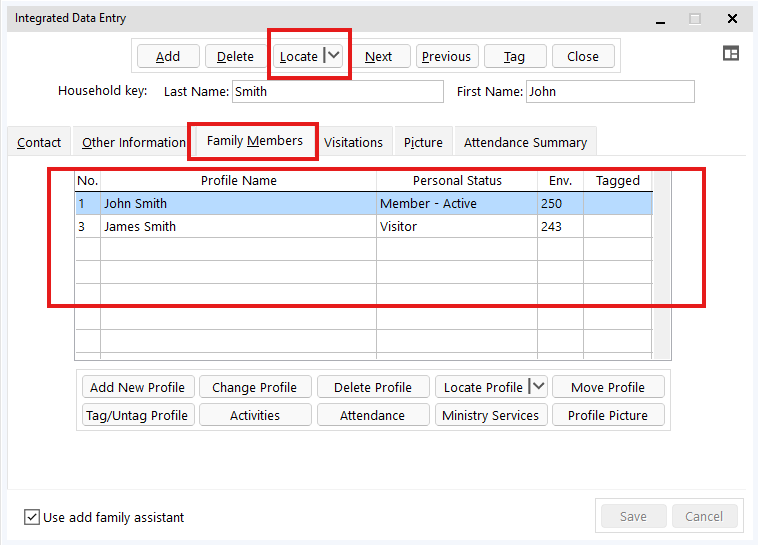This screenshot has width=758, height=545.
Task: Close the Integrated Data Entry window
Action: coord(733,18)
